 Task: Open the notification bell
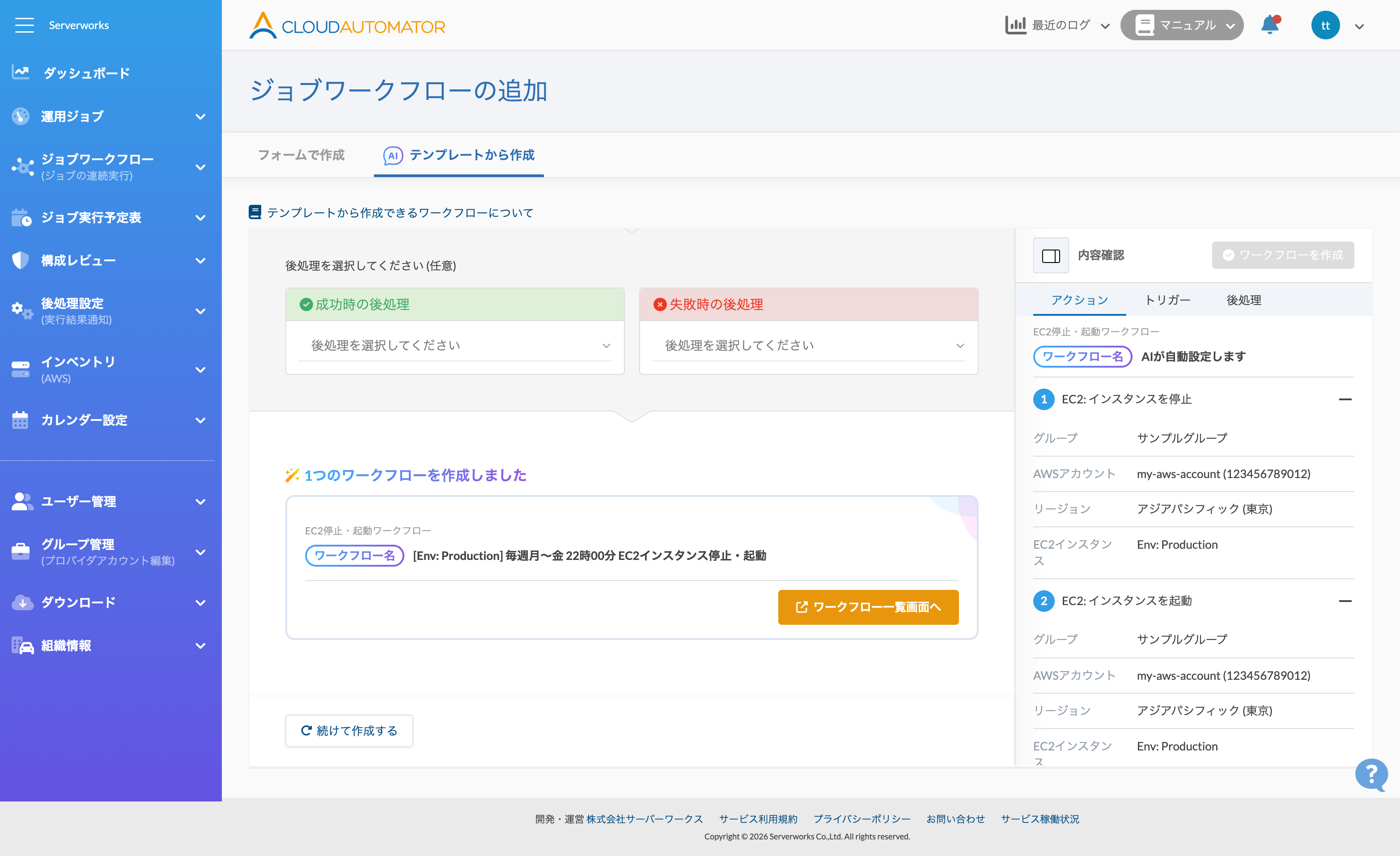point(1270,25)
